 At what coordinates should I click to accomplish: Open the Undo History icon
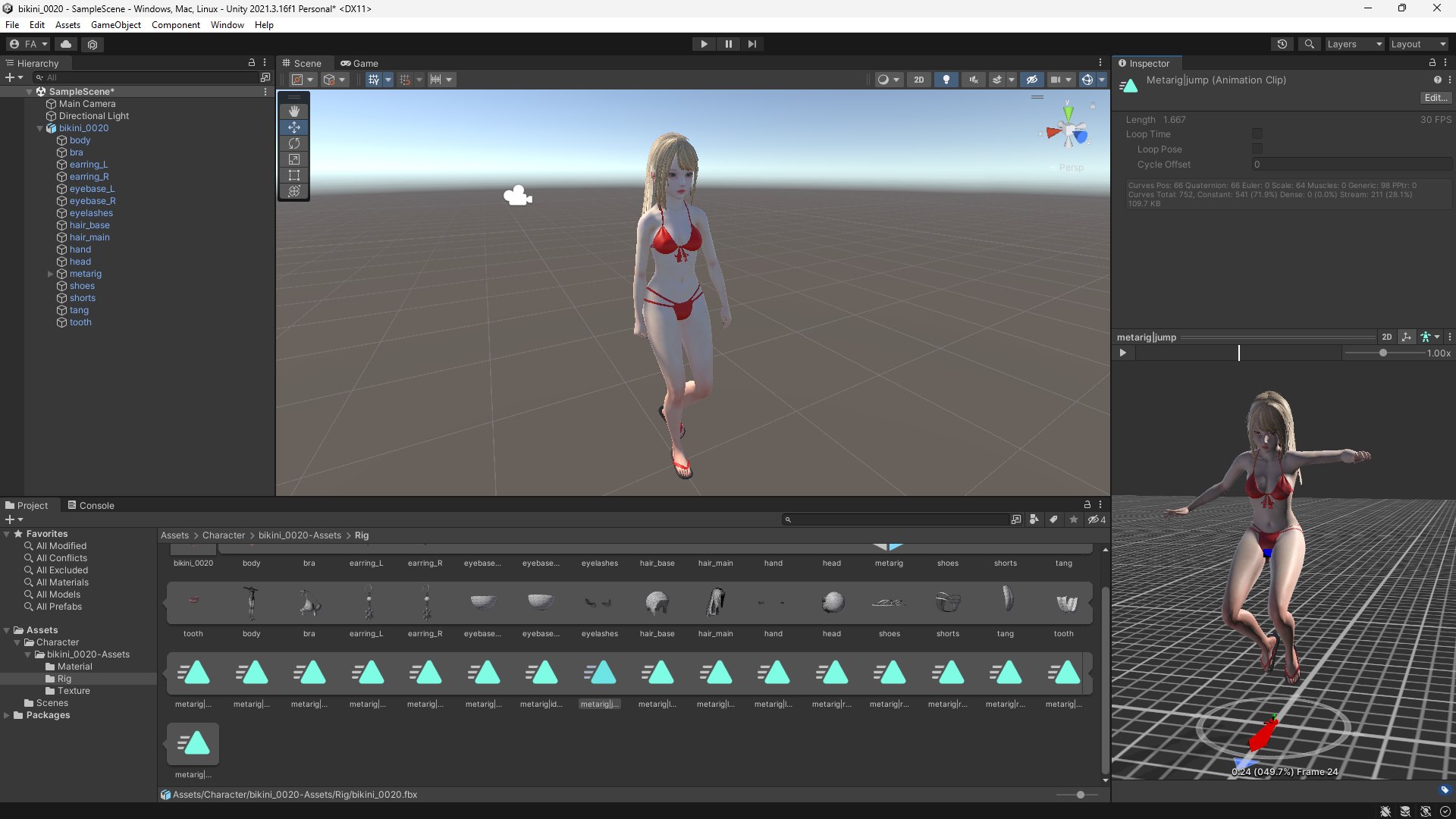tap(1282, 44)
